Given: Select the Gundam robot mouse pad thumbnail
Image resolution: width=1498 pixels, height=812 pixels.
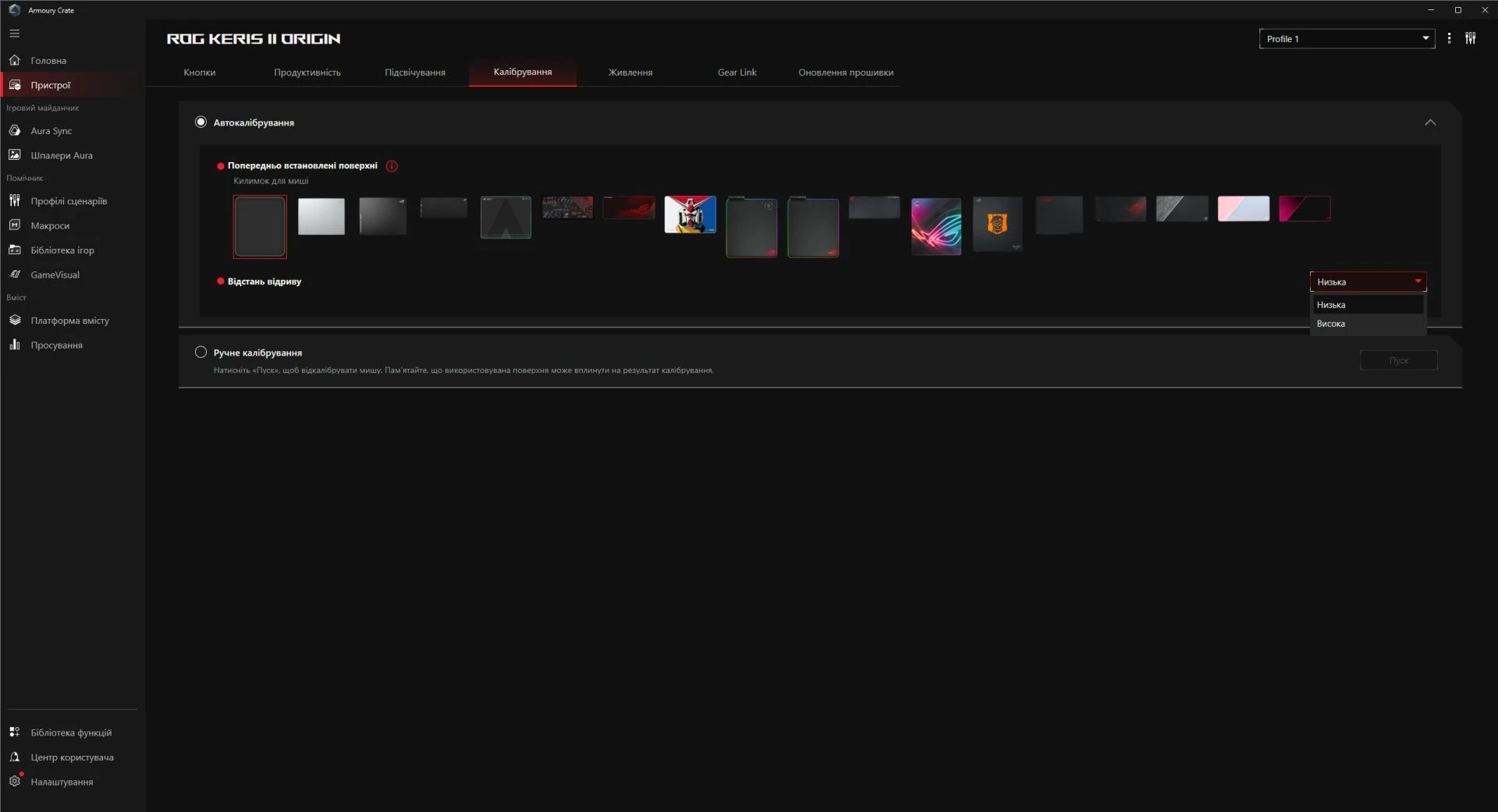Looking at the screenshot, I should pos(690,215).
